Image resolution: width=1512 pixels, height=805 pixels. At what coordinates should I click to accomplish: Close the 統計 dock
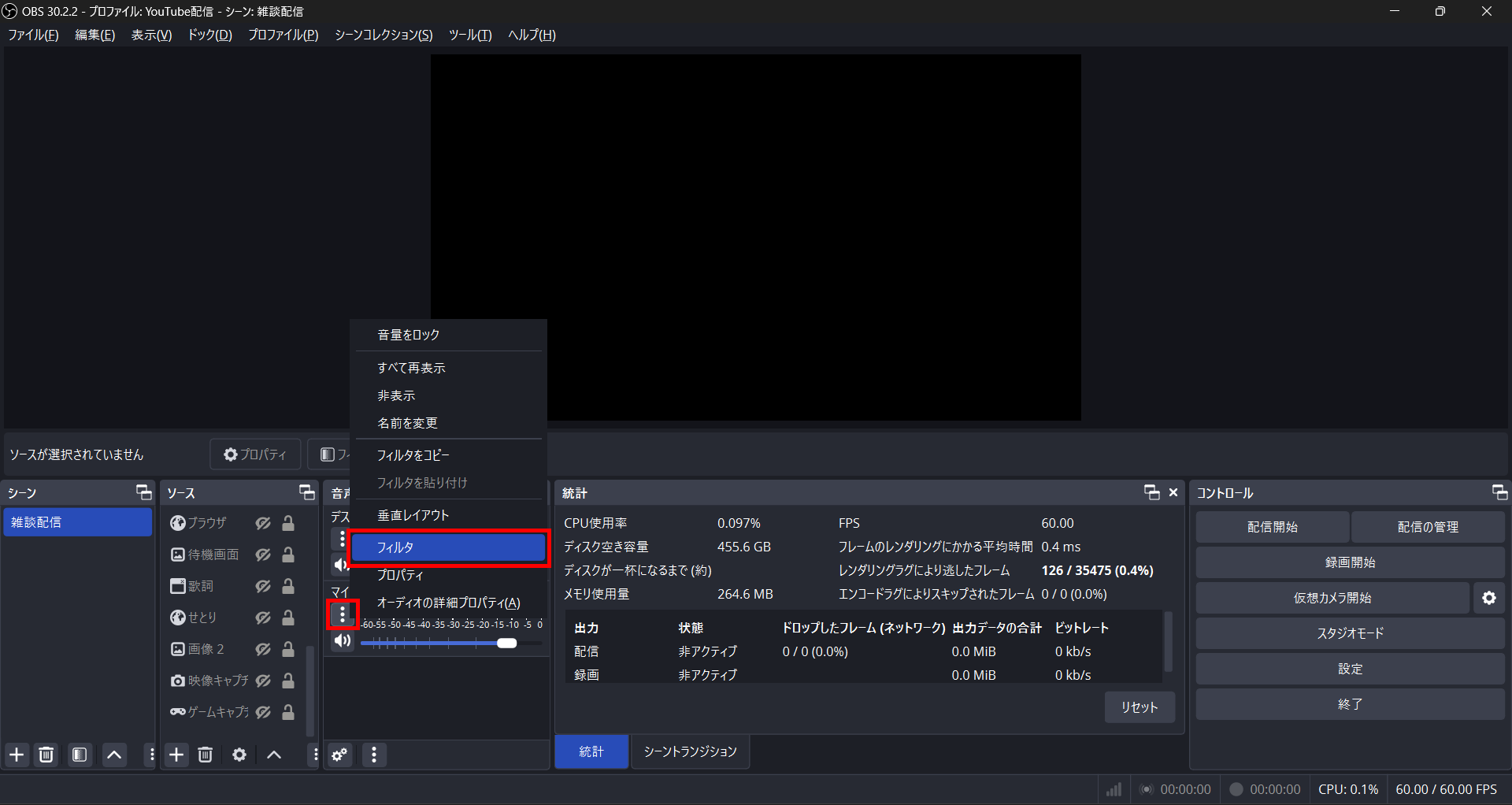[1173, 492]
